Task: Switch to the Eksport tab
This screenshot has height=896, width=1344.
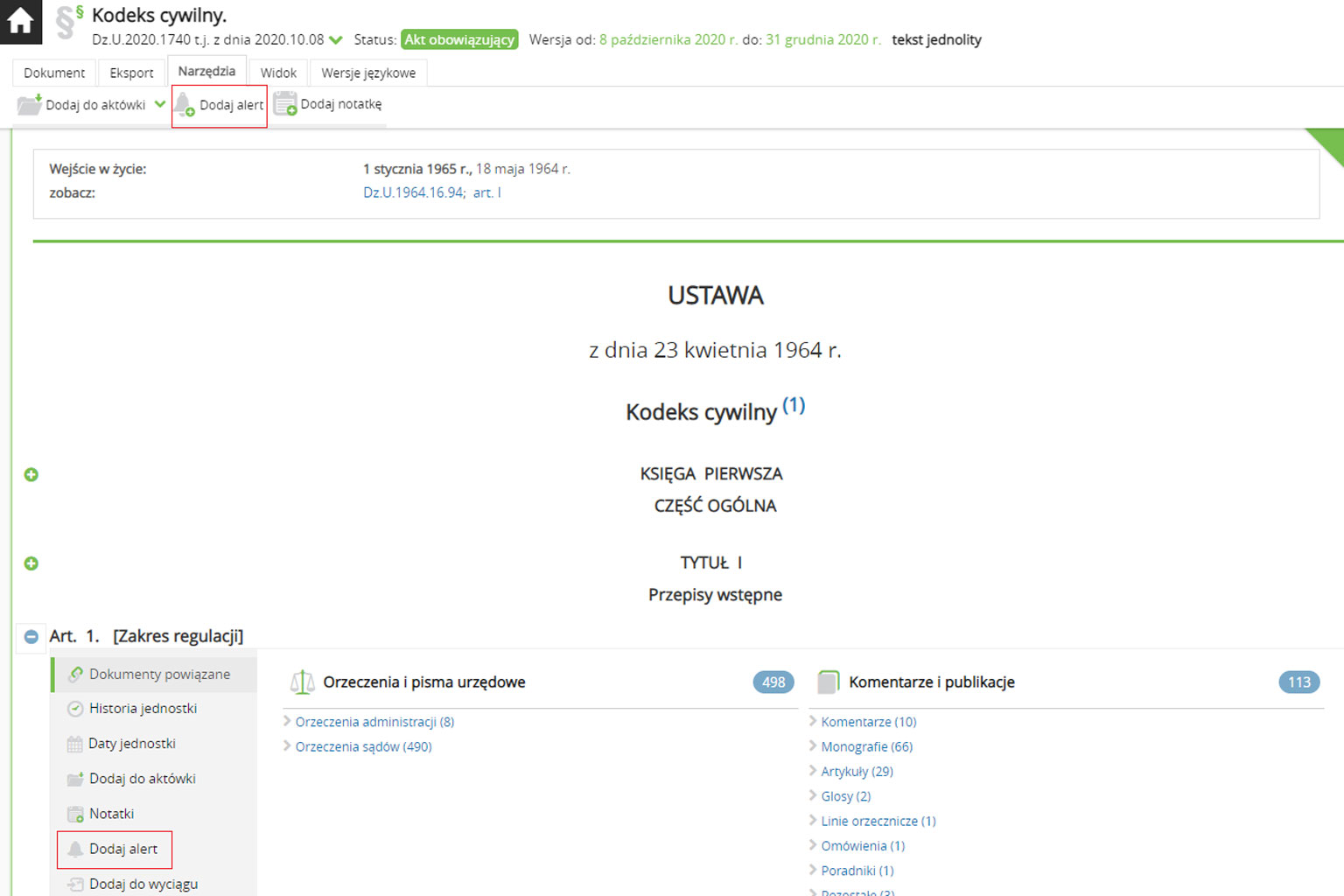Action: click(131, 73)
